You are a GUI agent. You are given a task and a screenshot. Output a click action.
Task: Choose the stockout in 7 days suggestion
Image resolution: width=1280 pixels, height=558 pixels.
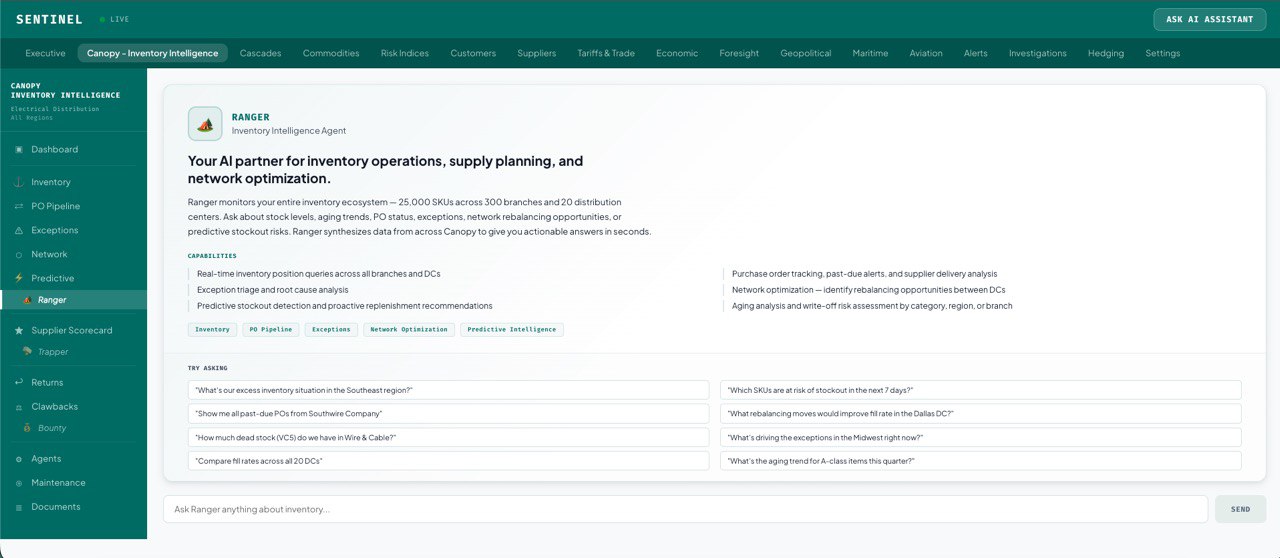980,390
